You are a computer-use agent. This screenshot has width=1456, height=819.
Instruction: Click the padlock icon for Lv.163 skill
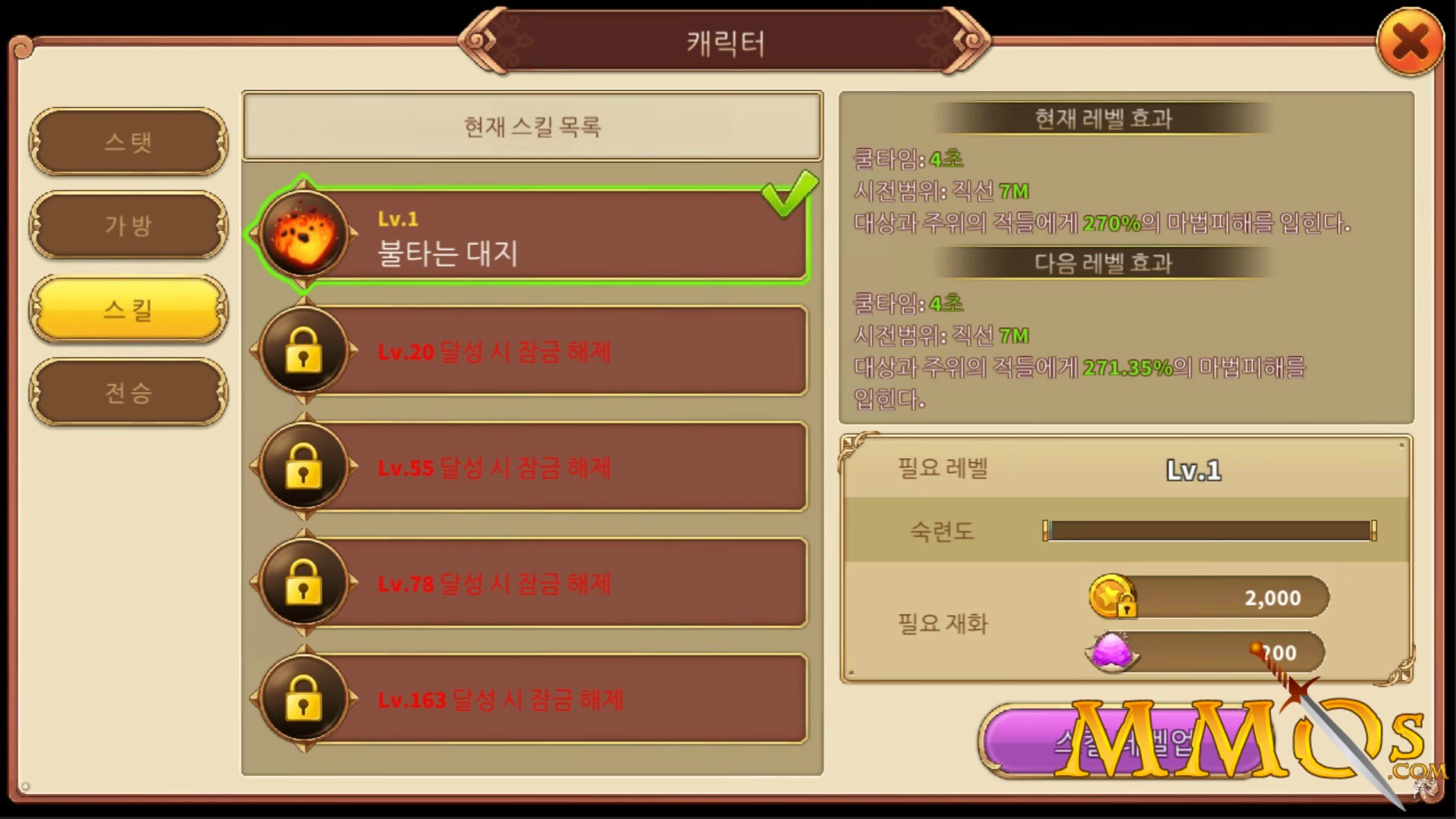(x=303, y=698)
